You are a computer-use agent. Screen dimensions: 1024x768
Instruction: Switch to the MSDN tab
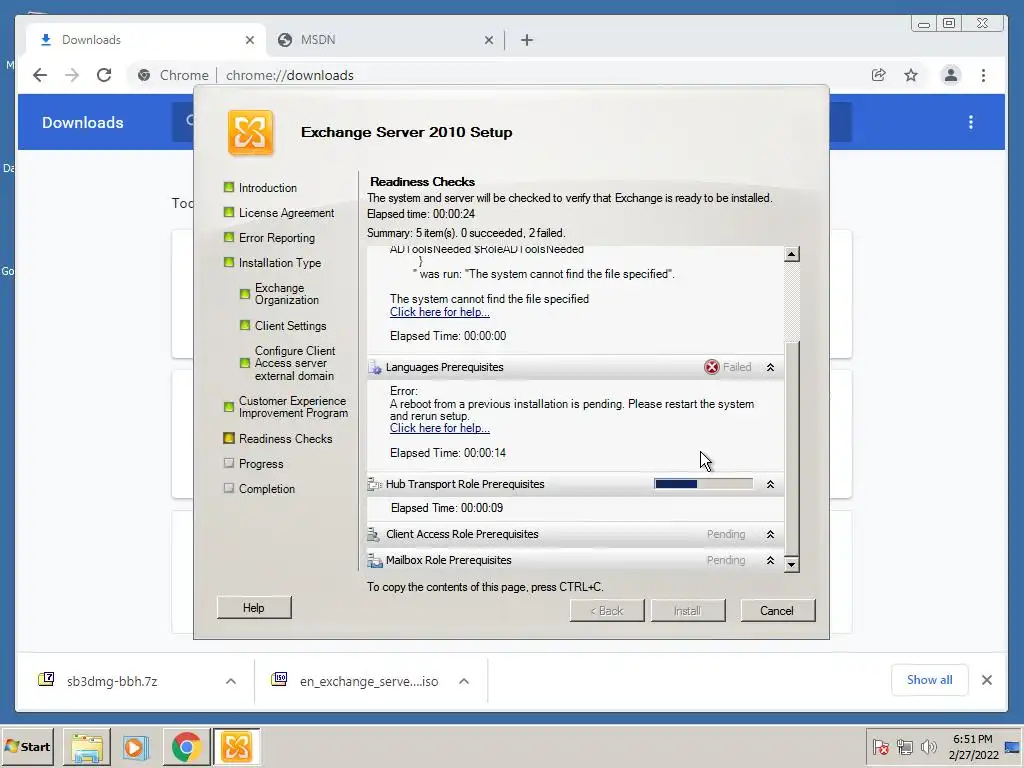(385, 40)
